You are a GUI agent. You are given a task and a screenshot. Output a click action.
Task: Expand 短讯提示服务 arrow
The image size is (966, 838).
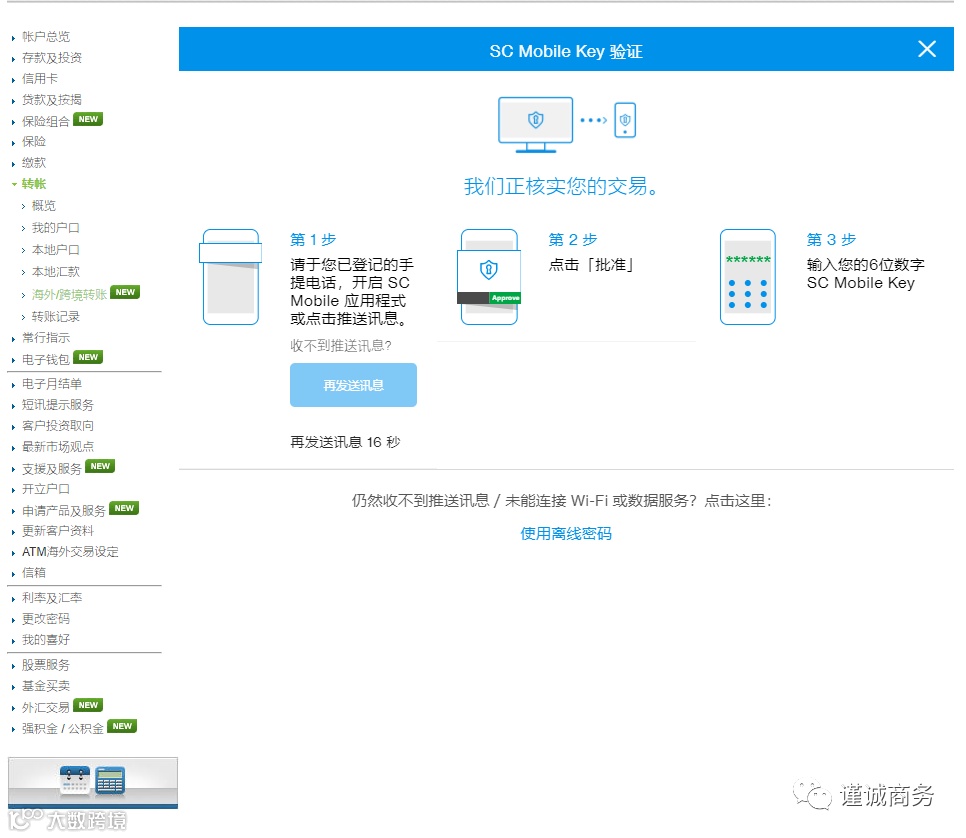(x=14, y=406)
